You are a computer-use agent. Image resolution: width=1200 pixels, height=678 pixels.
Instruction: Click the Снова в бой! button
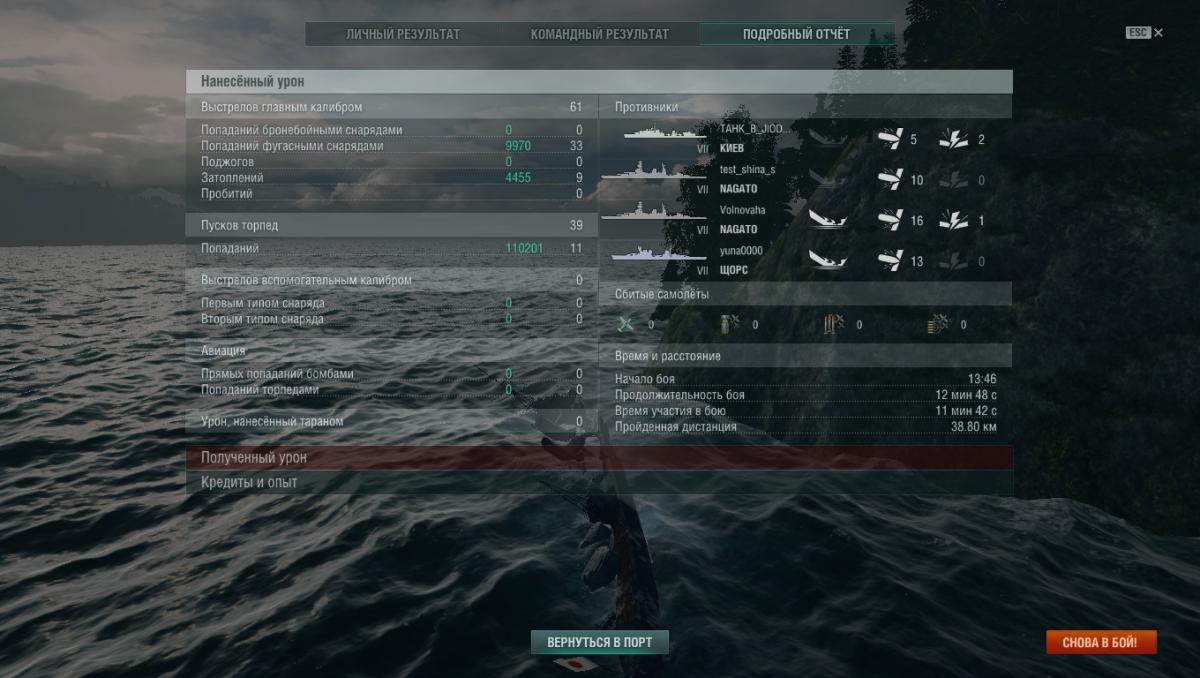[x=1101, y=642]
